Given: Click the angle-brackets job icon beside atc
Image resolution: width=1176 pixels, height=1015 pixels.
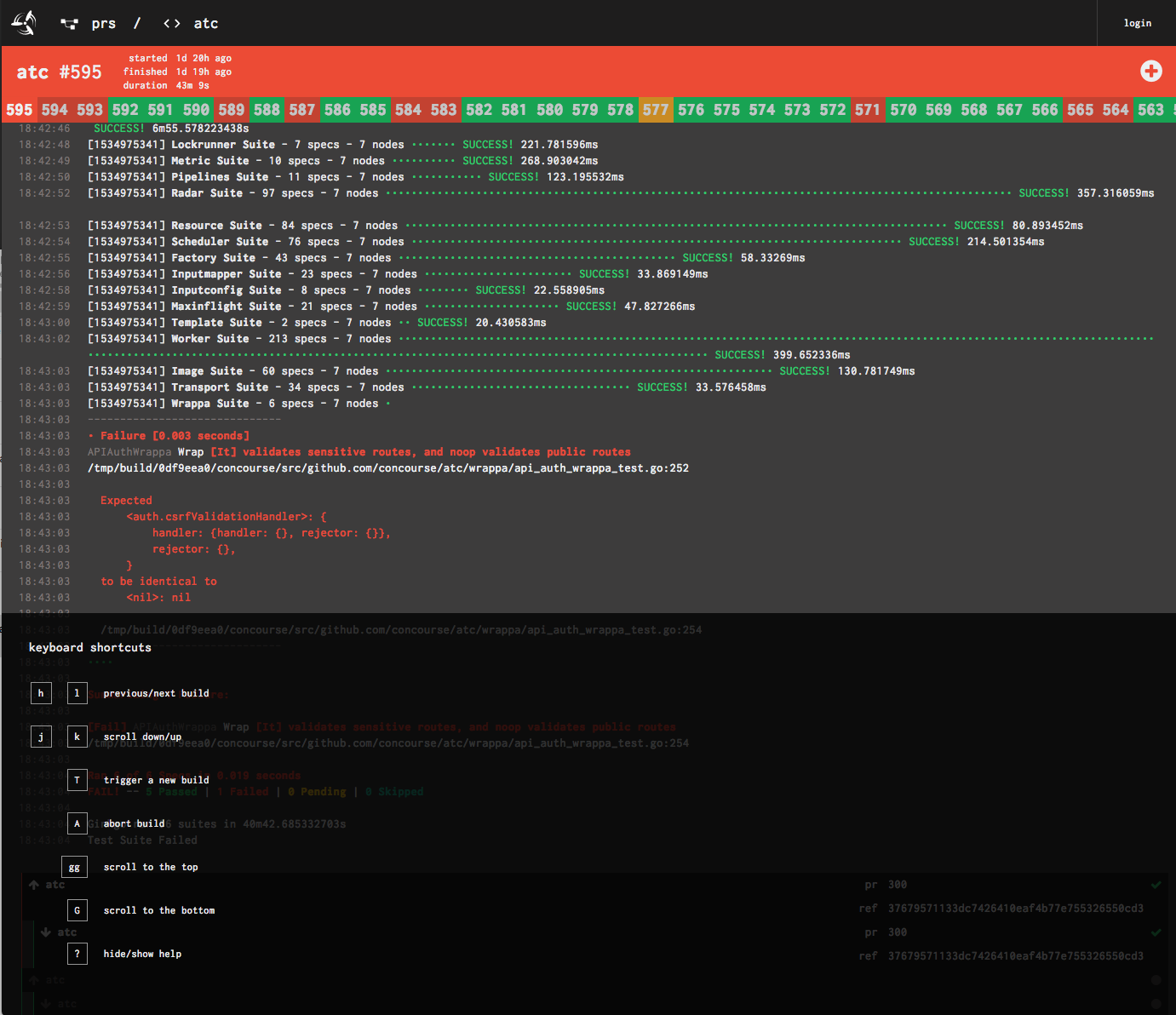Looking at the screenshot, I should click(171, 24).
